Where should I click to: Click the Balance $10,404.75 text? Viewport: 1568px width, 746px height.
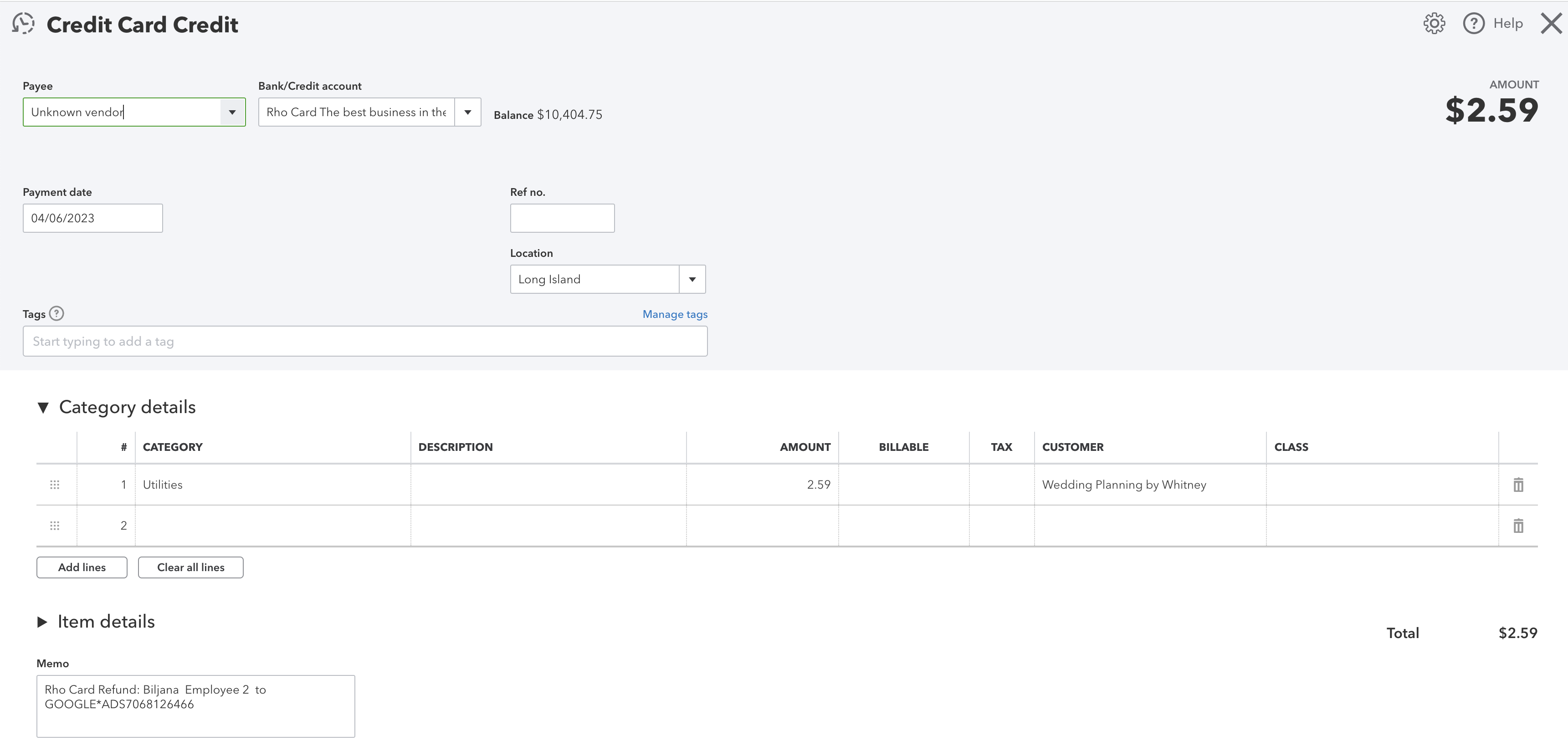pos(548,114)
